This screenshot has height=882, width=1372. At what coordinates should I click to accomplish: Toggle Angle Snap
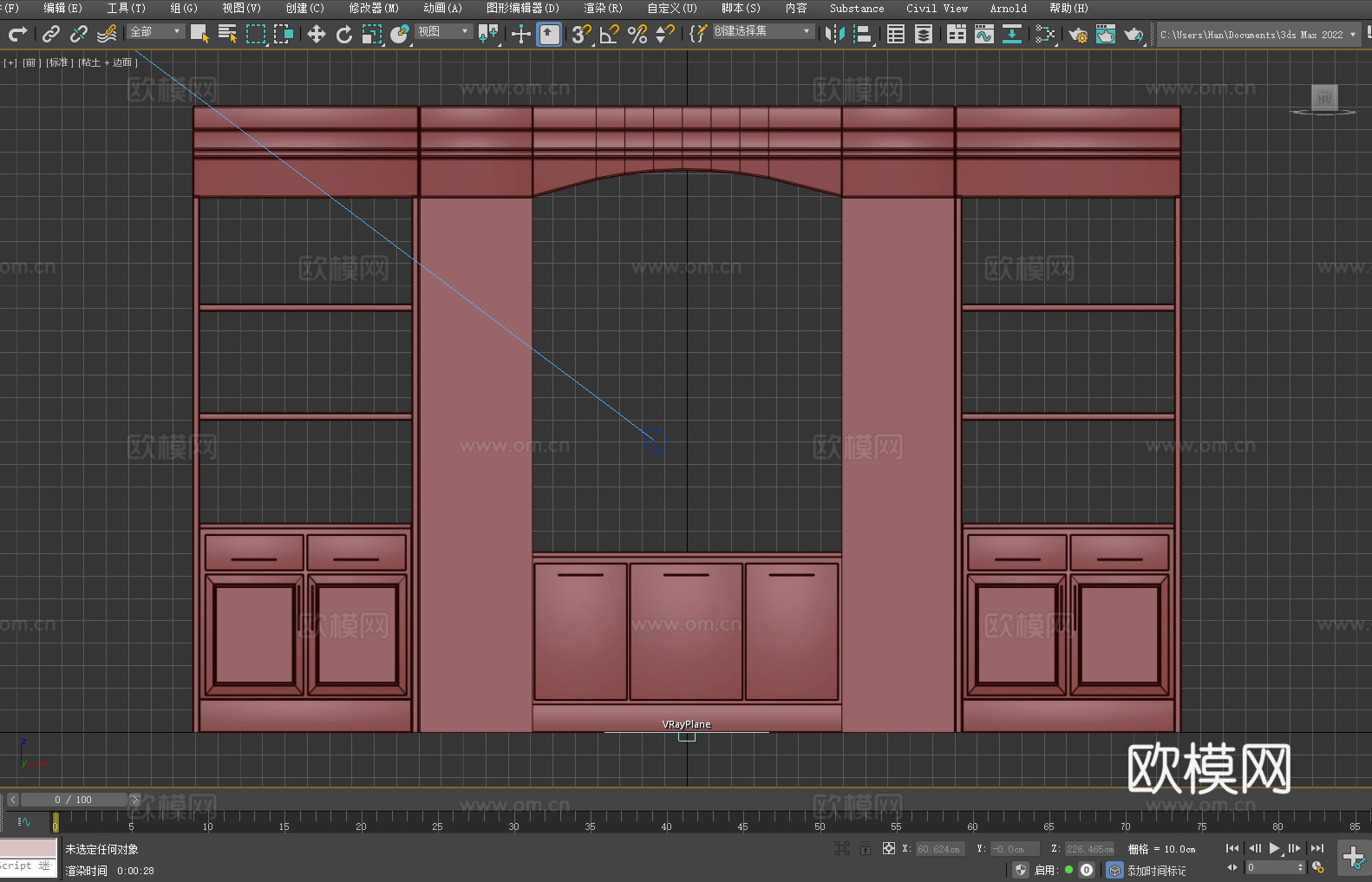pos(610,34)
